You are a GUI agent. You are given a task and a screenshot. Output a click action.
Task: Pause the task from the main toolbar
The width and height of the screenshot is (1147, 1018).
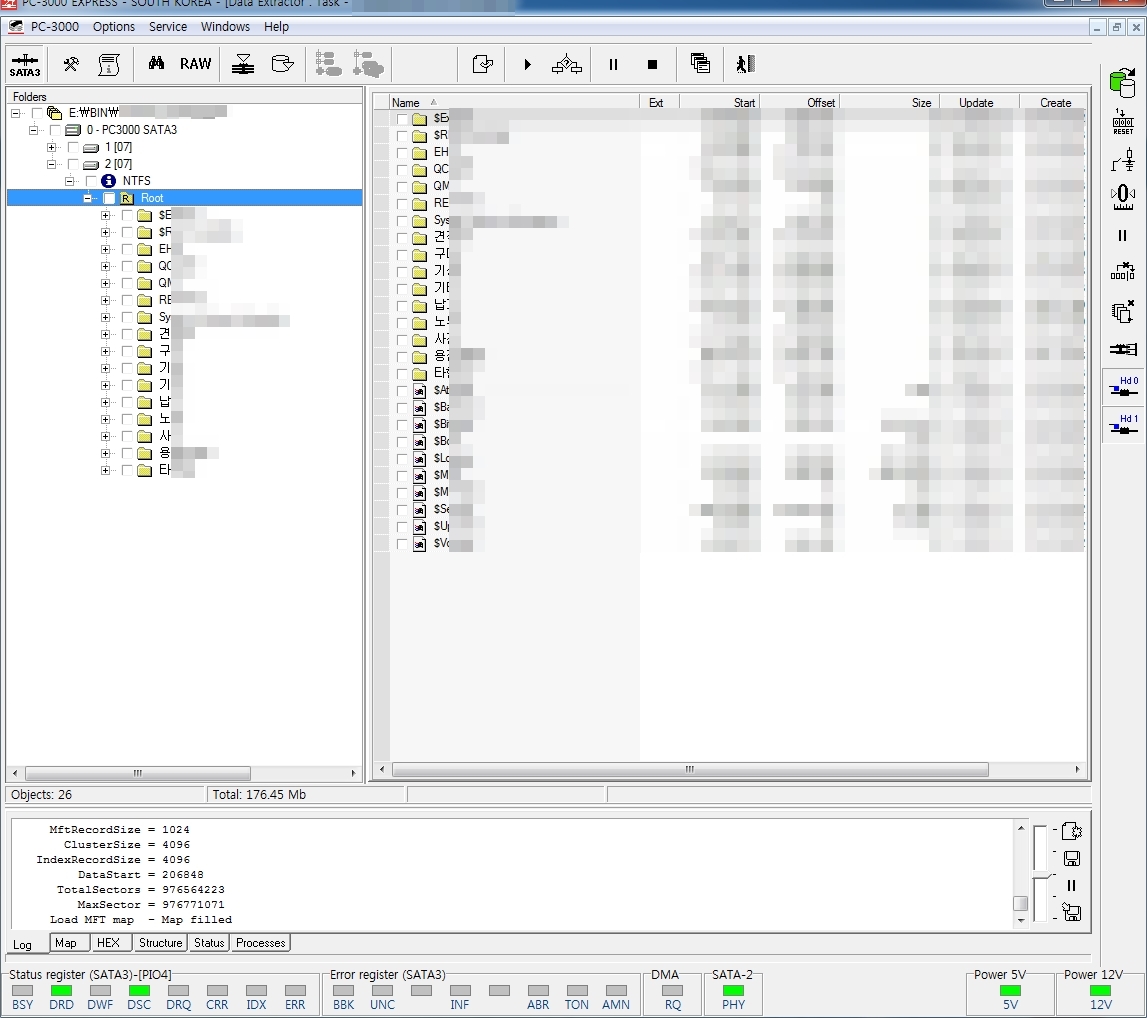pyautogui.click(x=614, y=64)
